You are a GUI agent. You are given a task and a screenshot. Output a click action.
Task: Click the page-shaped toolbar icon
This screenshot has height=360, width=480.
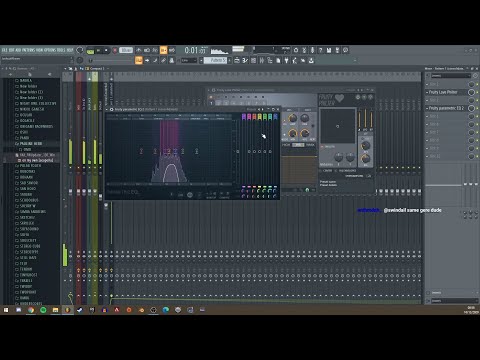pos(278,60)
